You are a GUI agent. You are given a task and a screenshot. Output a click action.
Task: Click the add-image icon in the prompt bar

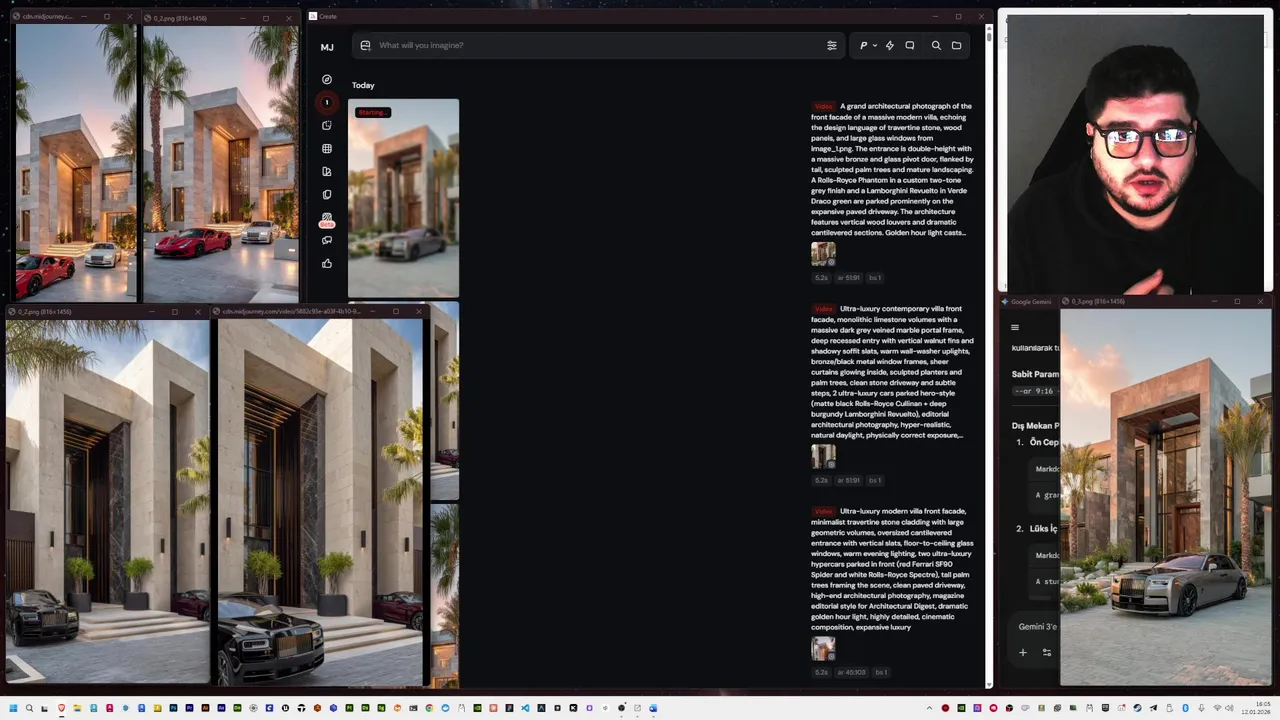(365, 45)
